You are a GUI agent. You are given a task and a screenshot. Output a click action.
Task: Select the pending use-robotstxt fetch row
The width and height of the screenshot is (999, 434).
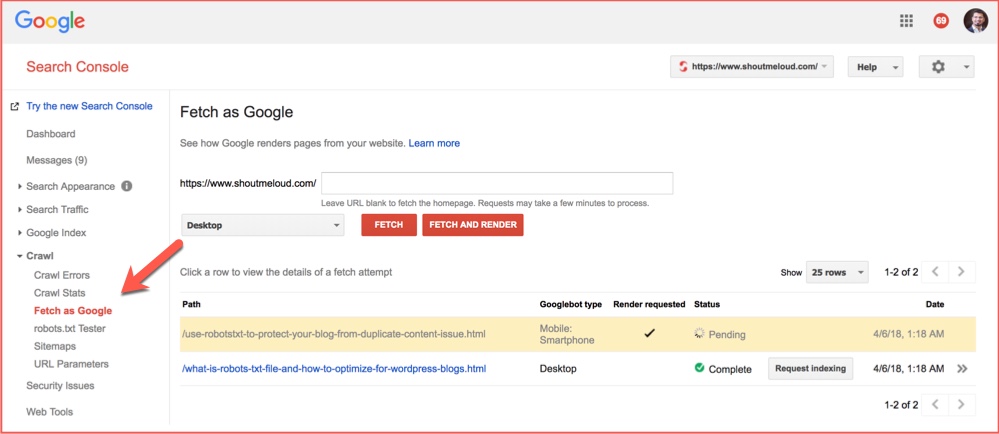[578, 335]
